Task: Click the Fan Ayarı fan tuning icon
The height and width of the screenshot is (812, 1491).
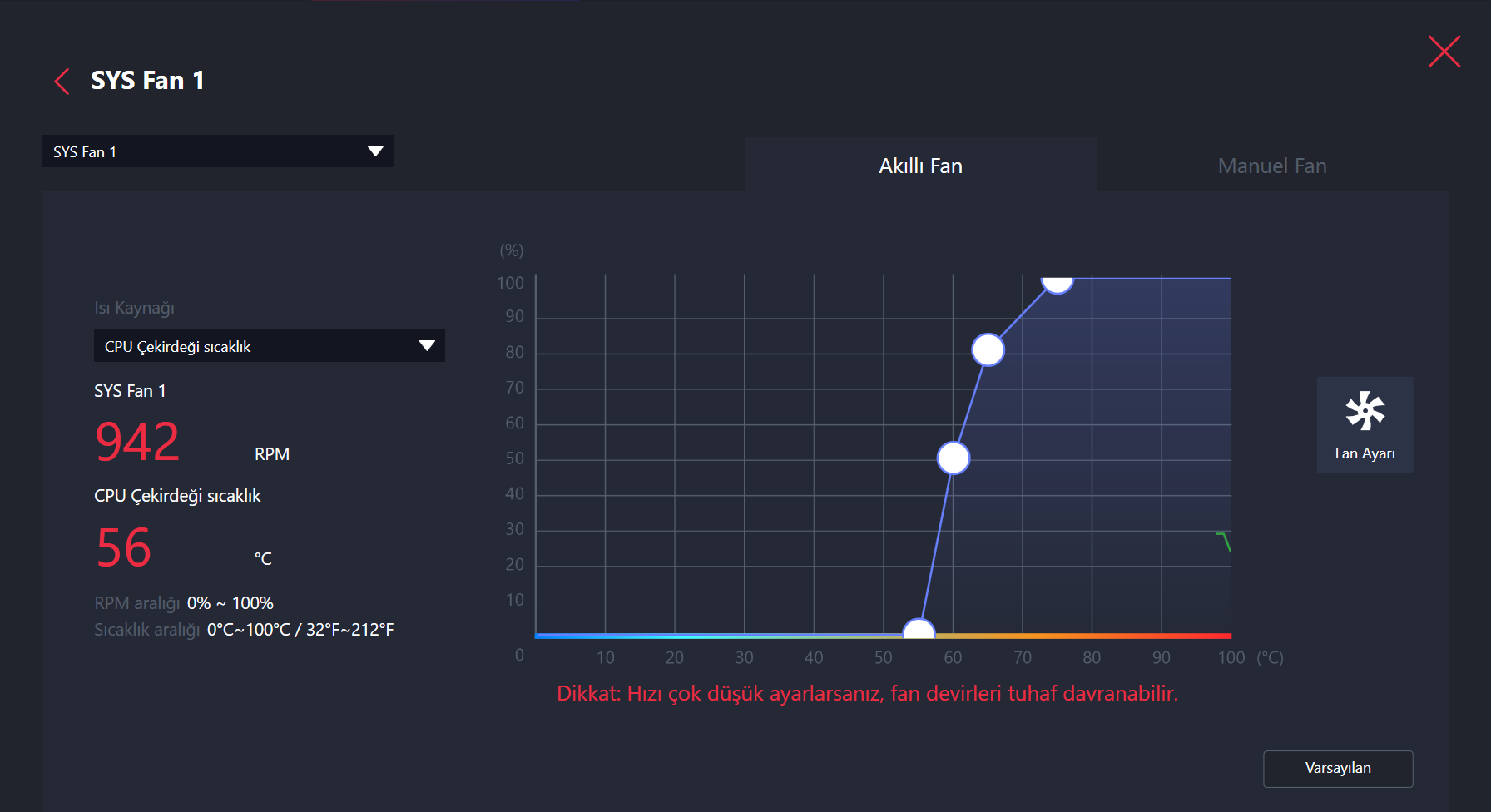Action: click(x=1365, y=412)
